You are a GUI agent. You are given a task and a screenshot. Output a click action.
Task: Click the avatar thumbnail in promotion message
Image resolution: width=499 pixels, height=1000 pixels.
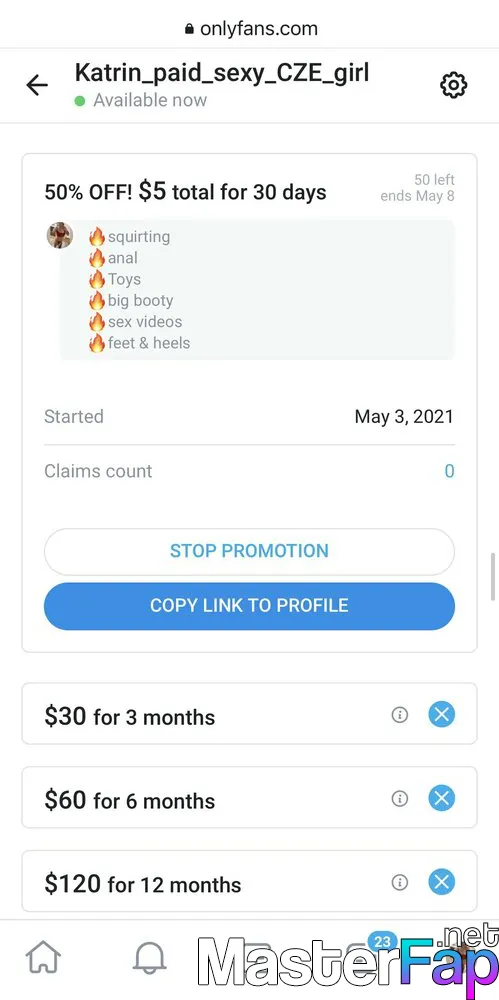coord(59,235)
